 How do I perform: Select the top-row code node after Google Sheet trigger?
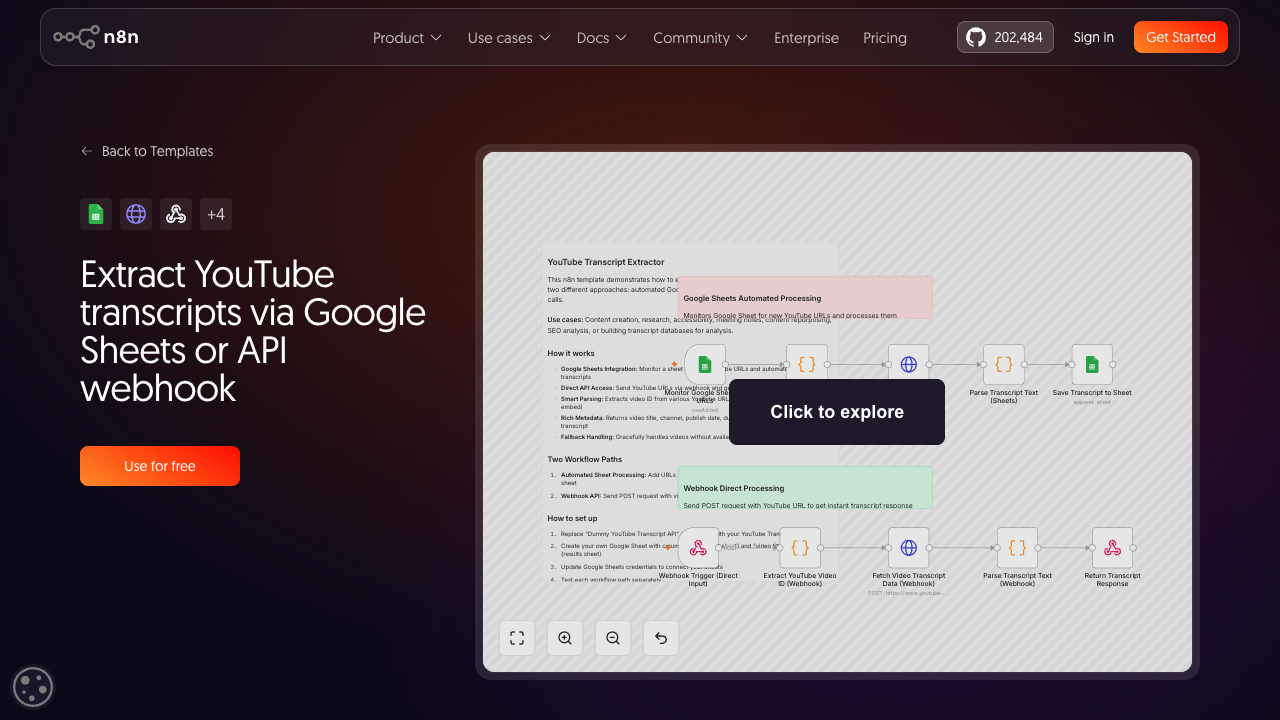pos(806,365)
